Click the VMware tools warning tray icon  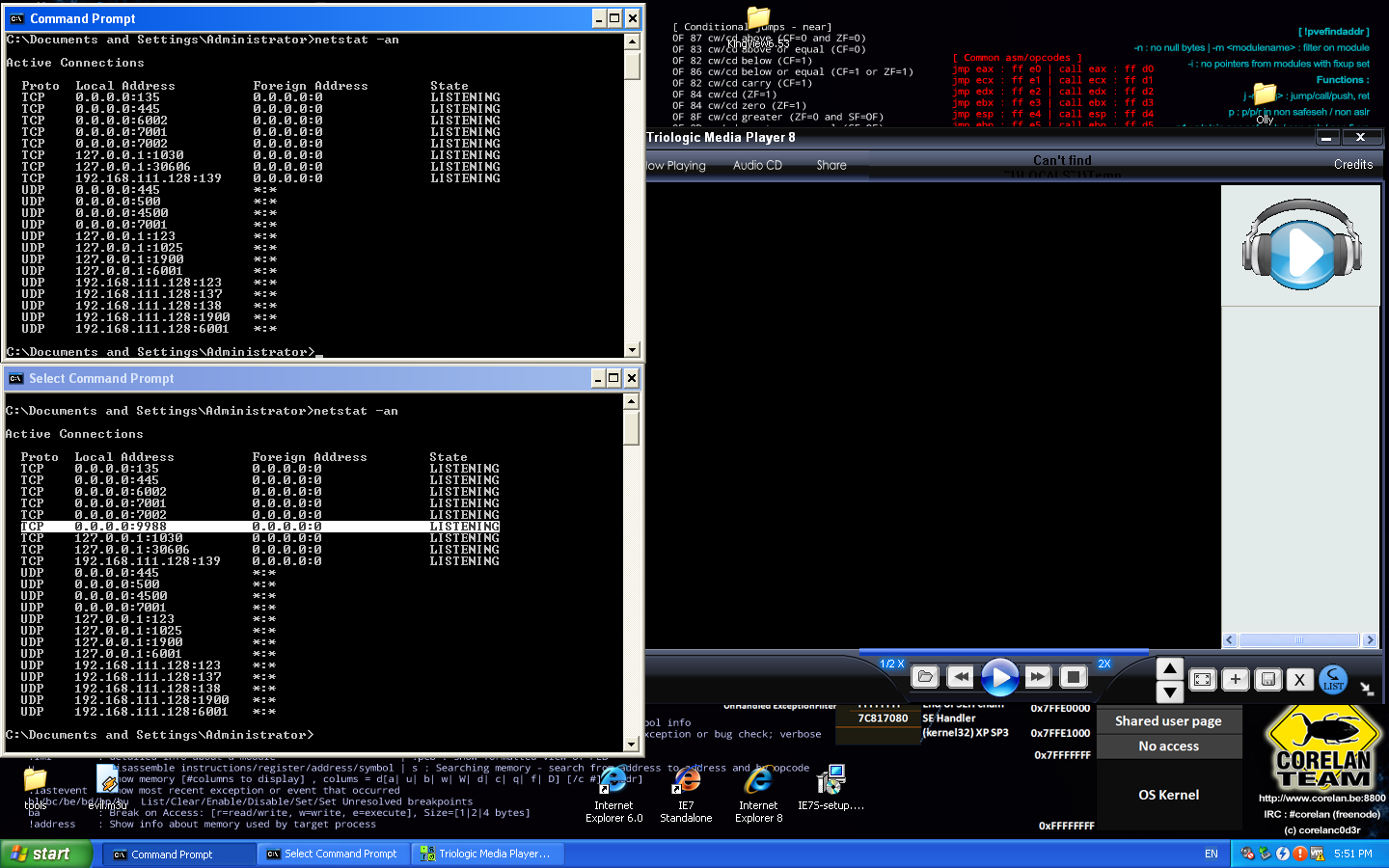[1317, 854]
